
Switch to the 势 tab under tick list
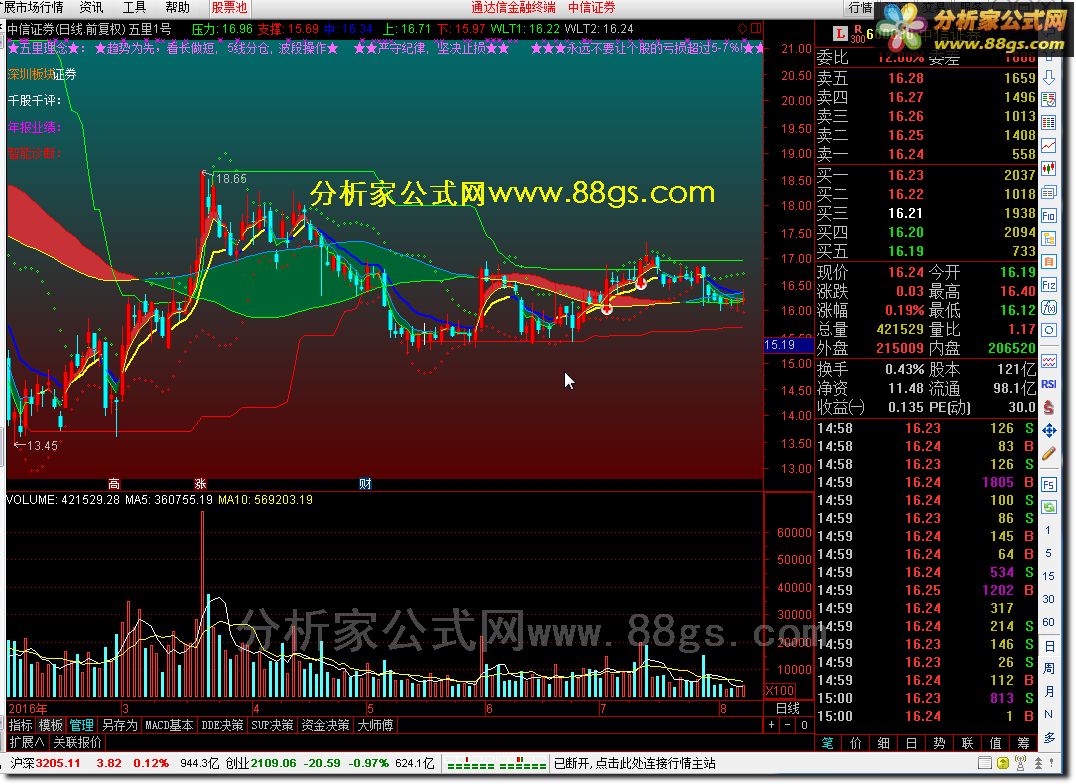[939, 743]
